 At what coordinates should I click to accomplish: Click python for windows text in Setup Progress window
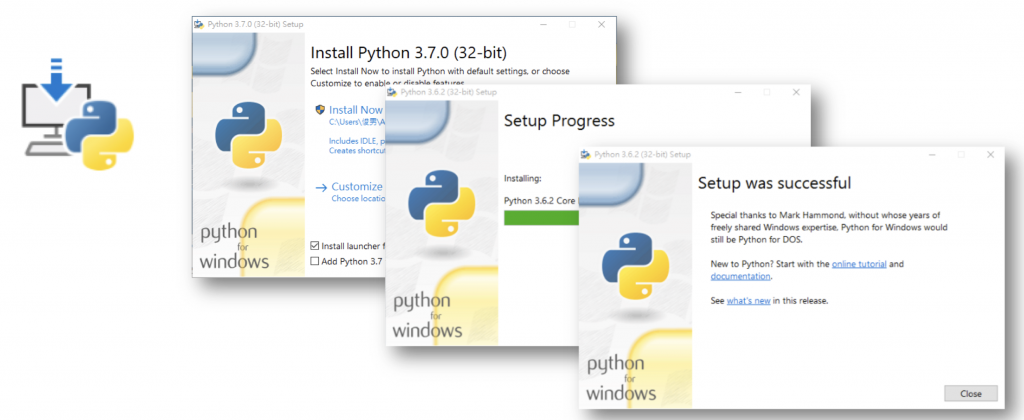coord(427,315)
